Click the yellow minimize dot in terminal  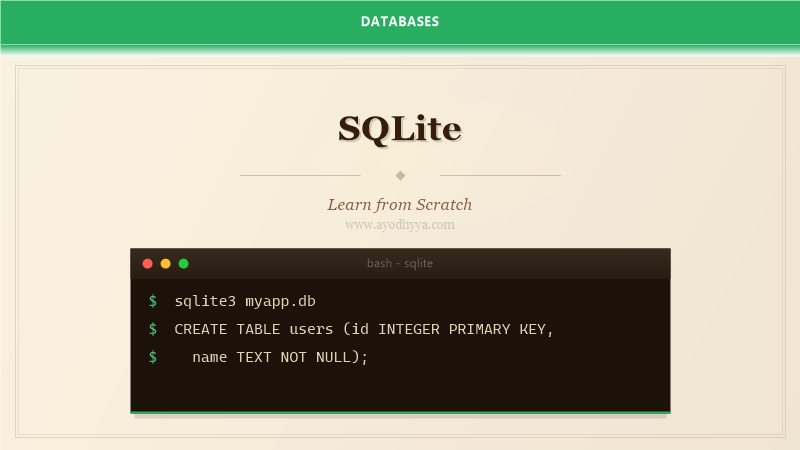coord(165,263)
